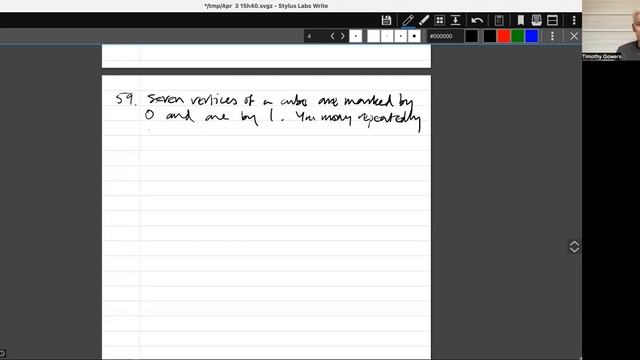Select the thinnest pen width preset
This screenshot has width=640, height=360.
[373, 36]
